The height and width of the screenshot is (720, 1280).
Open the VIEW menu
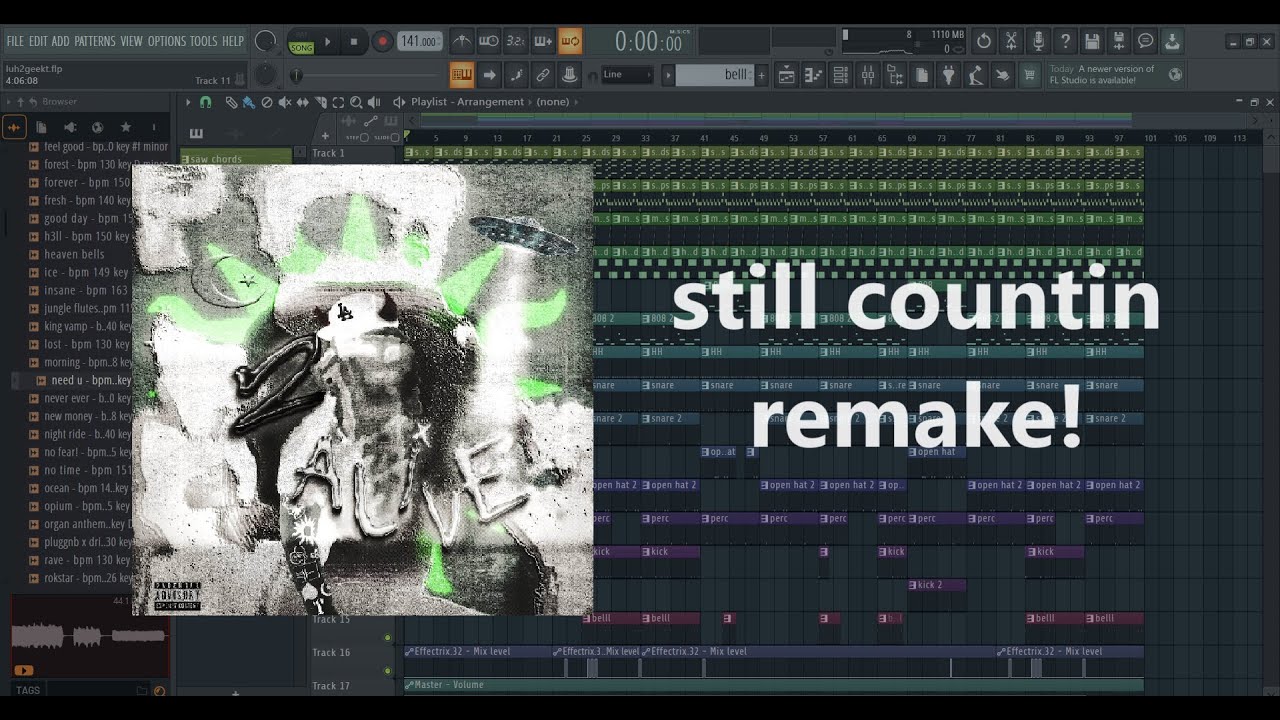tap(131, 41)
